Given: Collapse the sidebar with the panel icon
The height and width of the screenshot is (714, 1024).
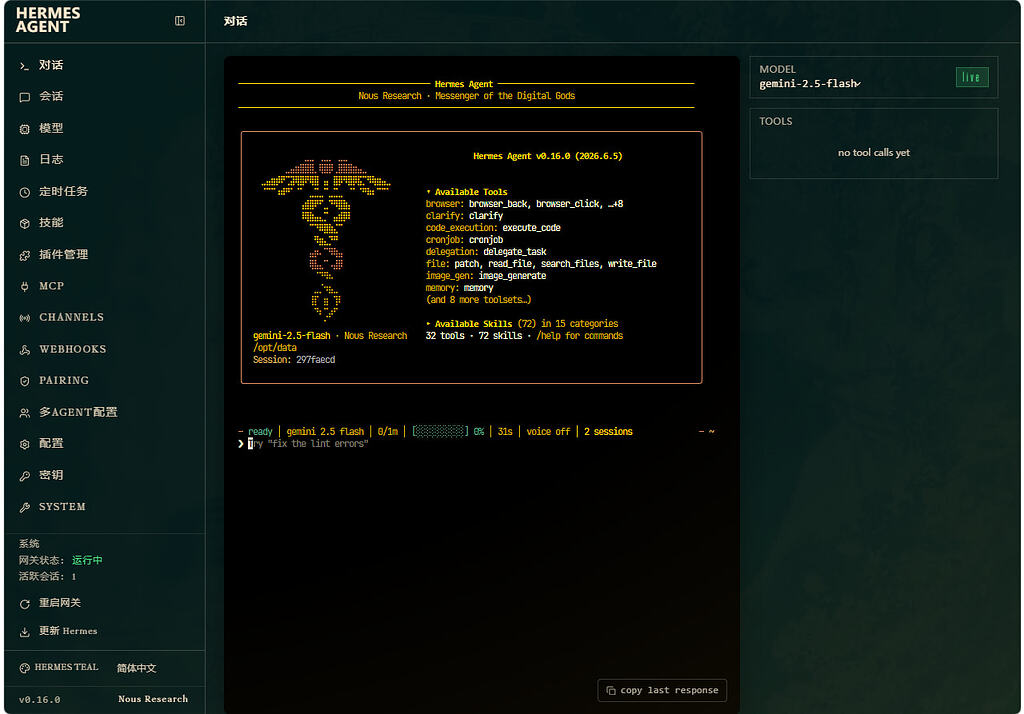Looking at the screenshot, I should 180,21.
